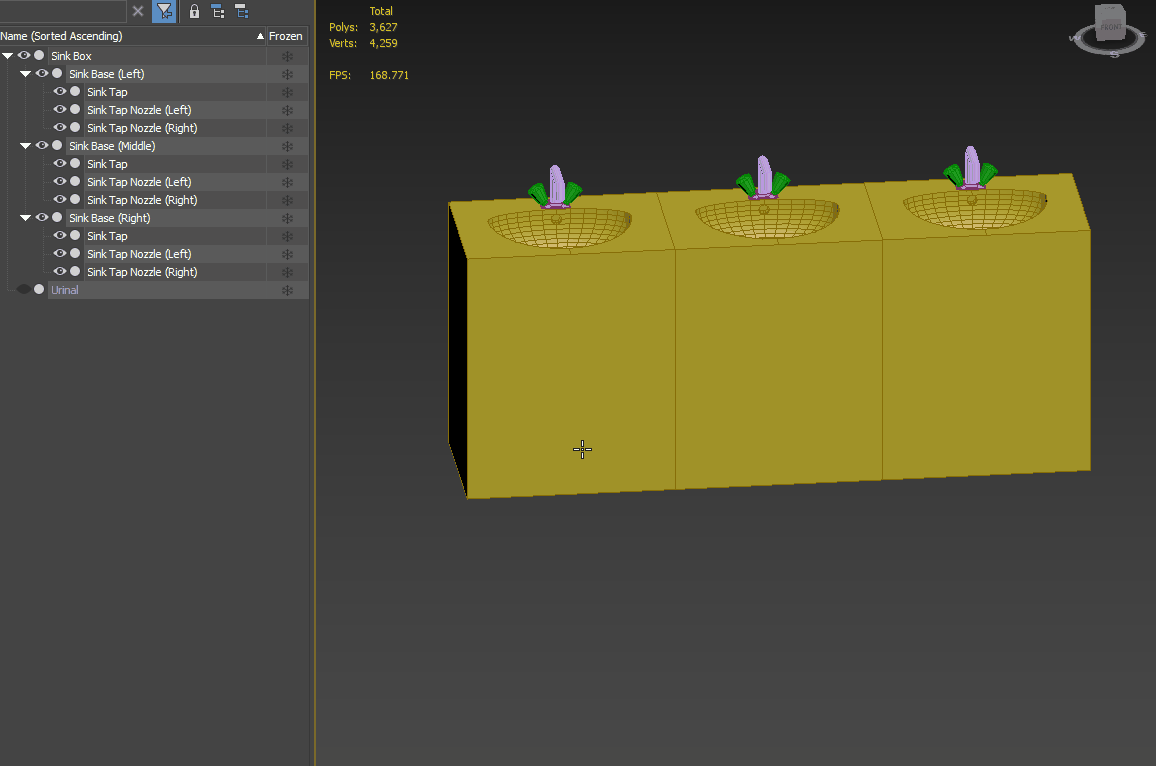This screenshot has width=1156, height=766.
Task: Select Sink Tap Nozzle (Right) under Sink Base (Middle)
Action: pos(140,199)
